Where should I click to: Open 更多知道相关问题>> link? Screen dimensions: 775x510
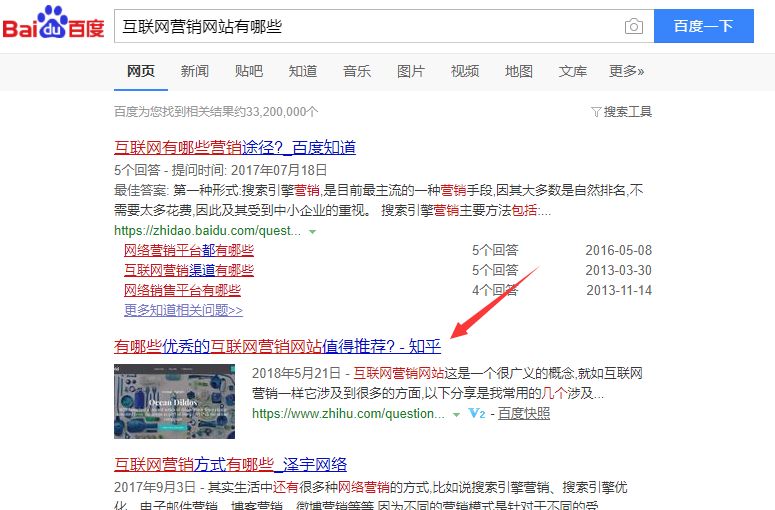click(183, 310)
